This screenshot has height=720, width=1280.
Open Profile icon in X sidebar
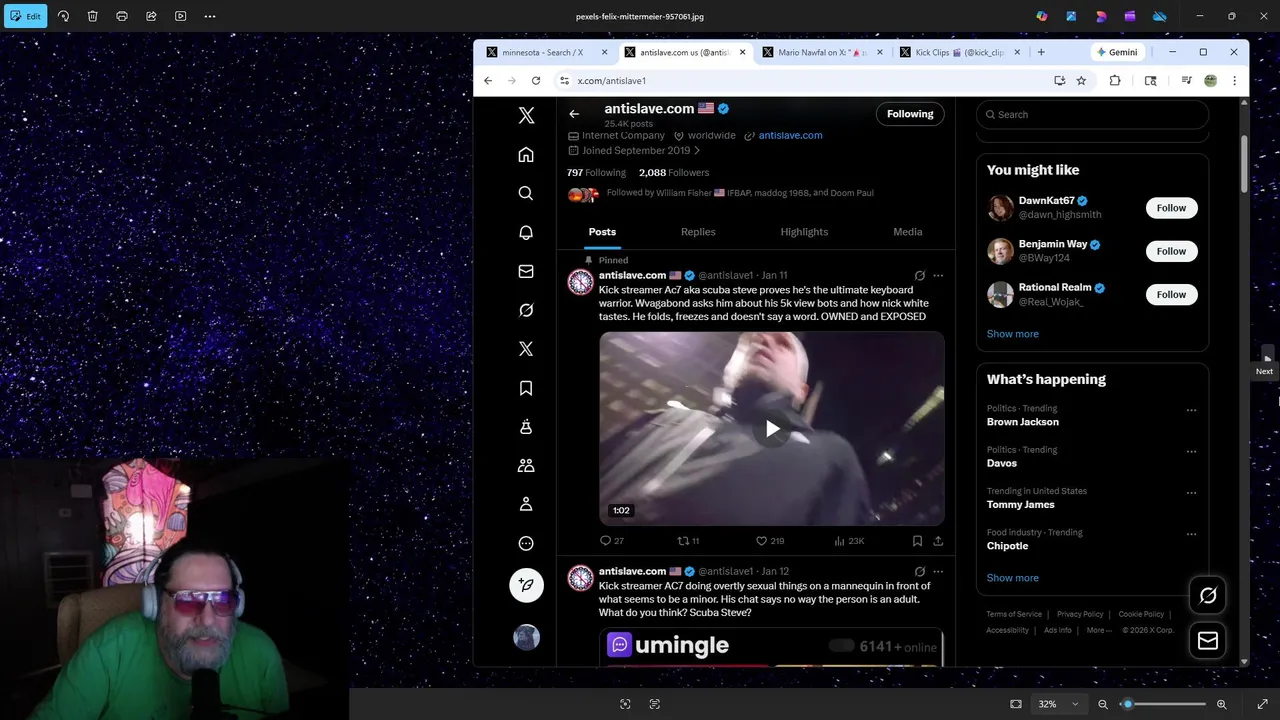(x=526, y=505)
